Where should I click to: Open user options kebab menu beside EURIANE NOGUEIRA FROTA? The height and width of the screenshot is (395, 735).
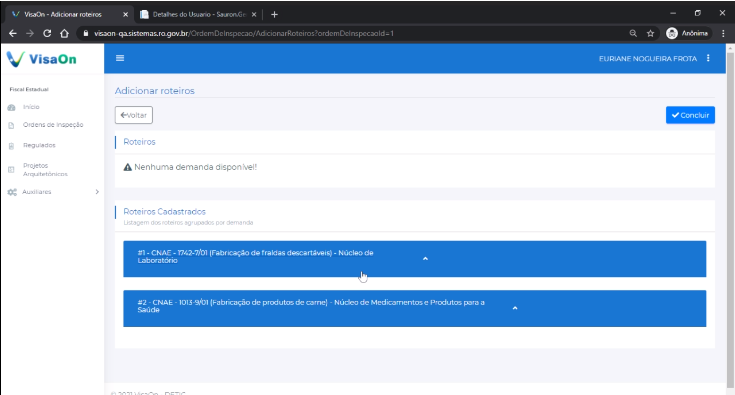click(x=708, y=58)
